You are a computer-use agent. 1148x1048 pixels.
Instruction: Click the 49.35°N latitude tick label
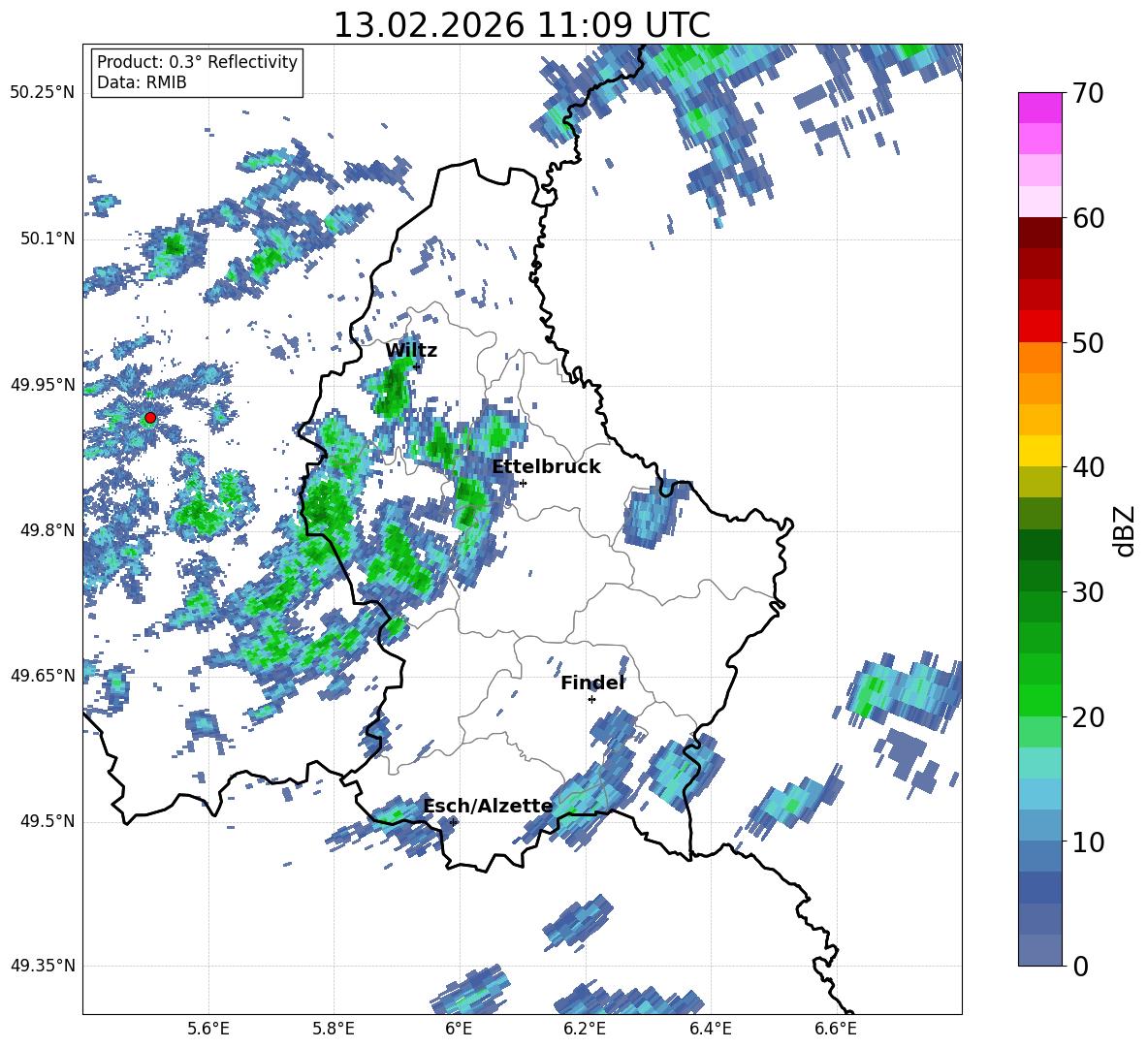pyautogui.click(x=43, y=966)
